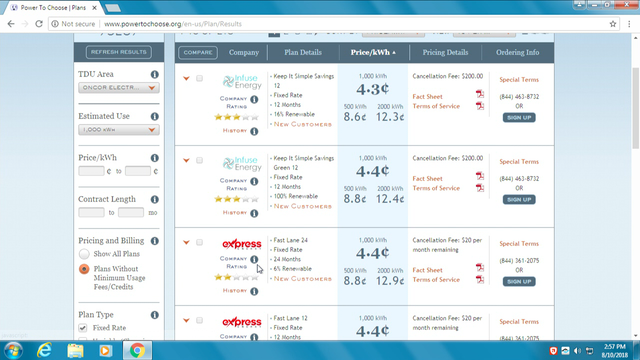The height and width of the screenshot is (360, 640).
Task: Go back to the previous page
Action: pos(11,24)
